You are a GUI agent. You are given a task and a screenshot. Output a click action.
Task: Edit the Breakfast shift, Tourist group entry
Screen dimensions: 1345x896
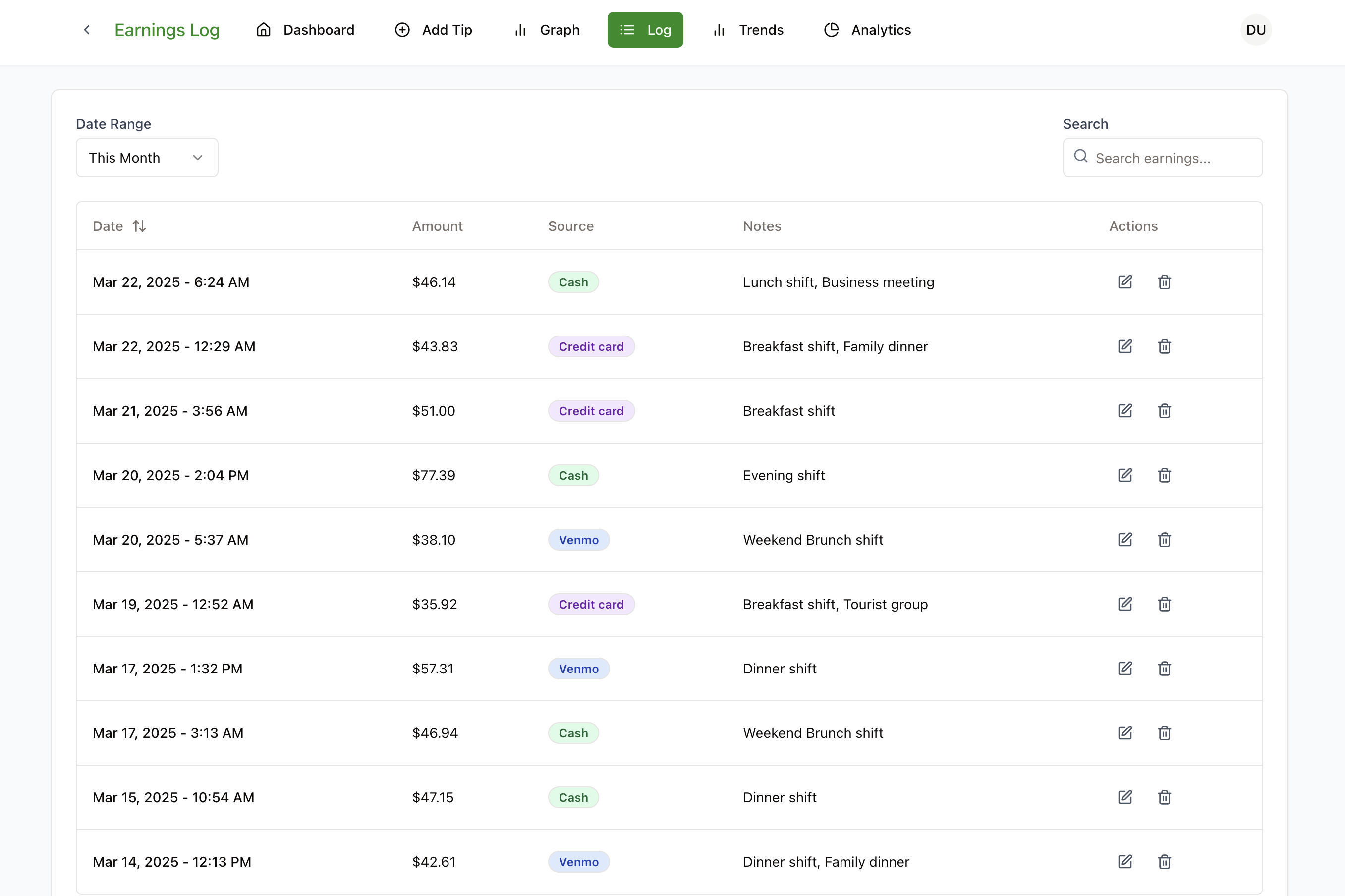tap(1124, 604)
